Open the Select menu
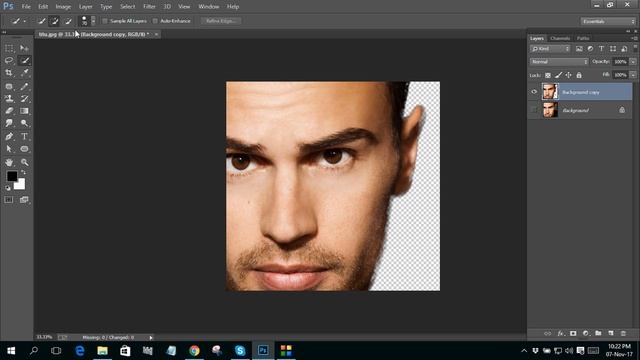 pos(127,7)
